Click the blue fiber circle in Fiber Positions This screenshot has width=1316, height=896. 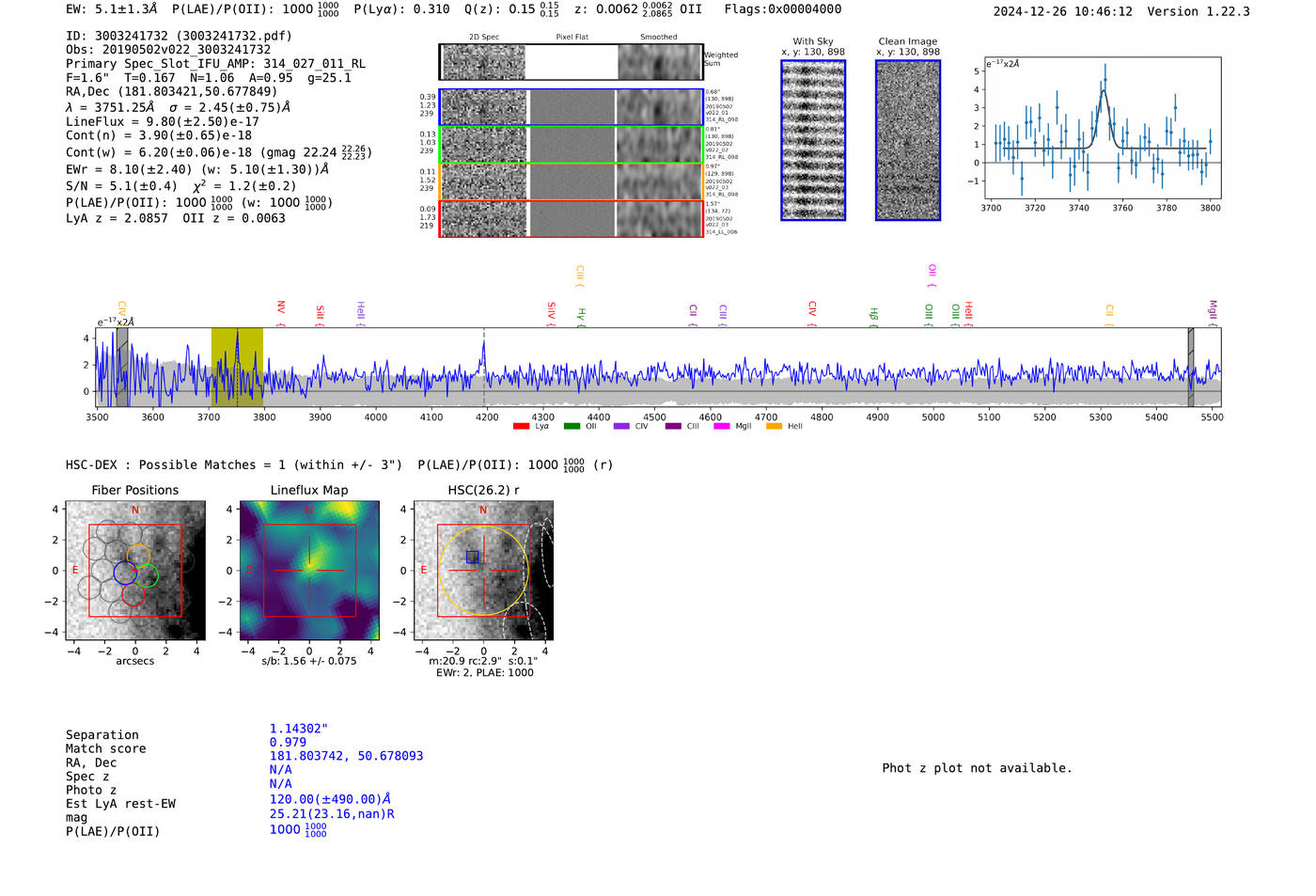coord(124,573)
